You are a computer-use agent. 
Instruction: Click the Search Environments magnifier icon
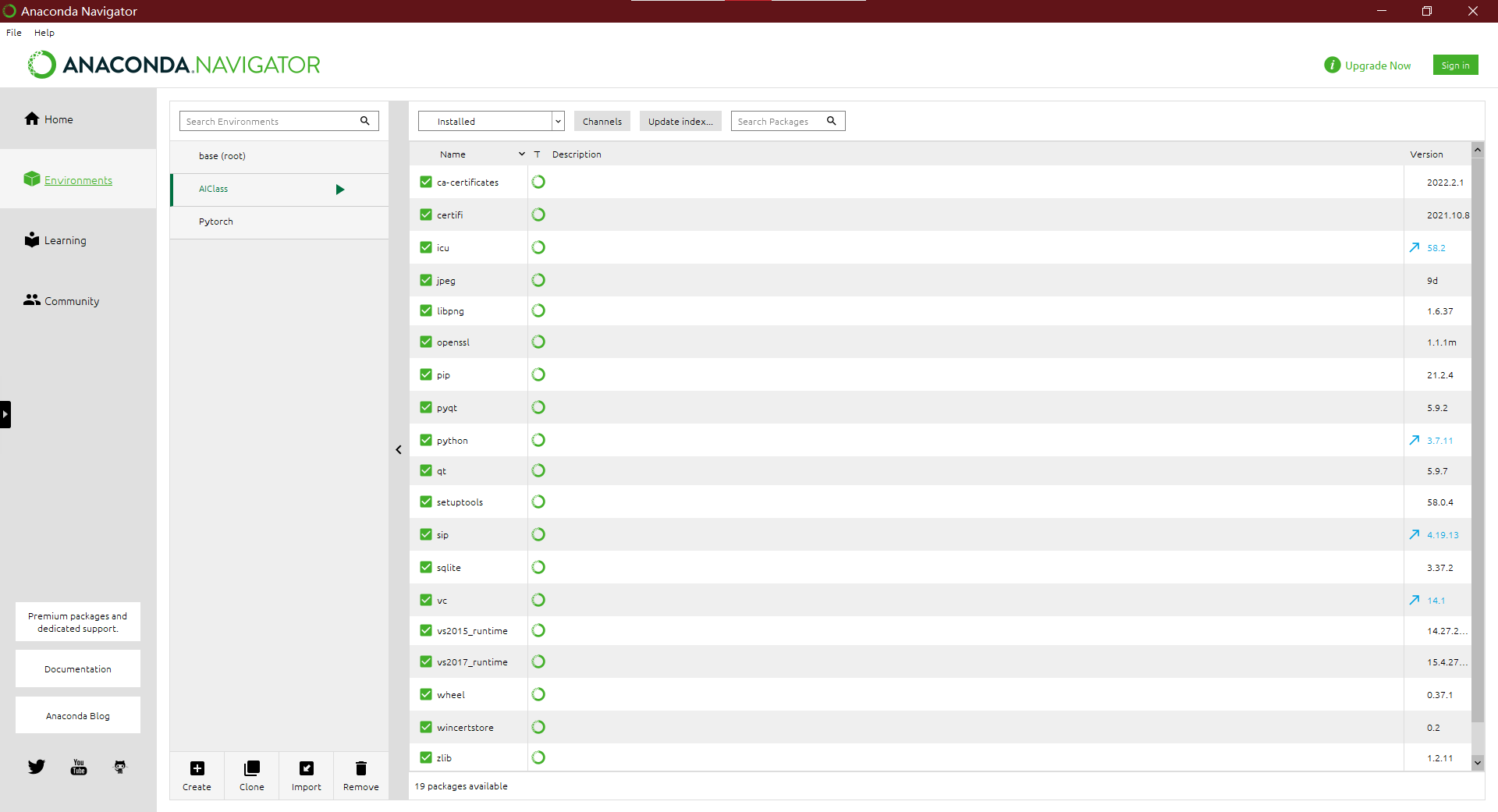pos(365,121)
